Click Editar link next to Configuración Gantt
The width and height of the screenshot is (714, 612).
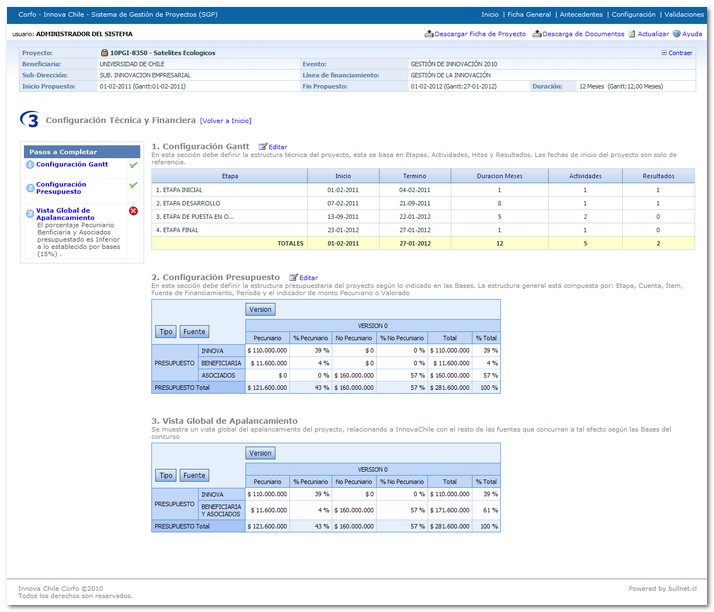tap(278, 147)
